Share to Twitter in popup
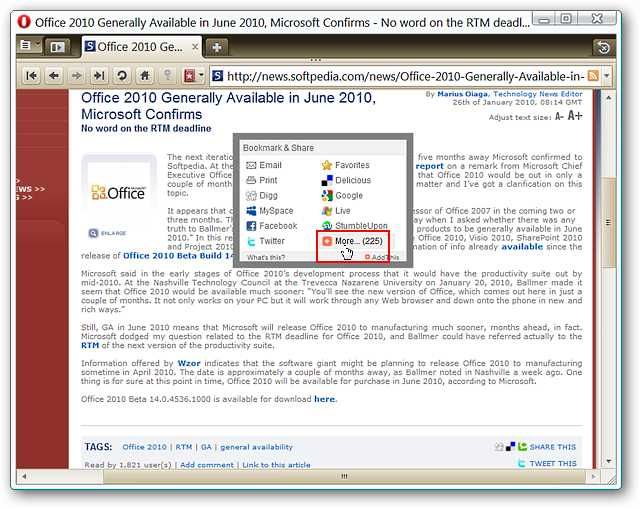Image resolution: width=640 pixels, height=508 pixels. [x=266, y=241]
